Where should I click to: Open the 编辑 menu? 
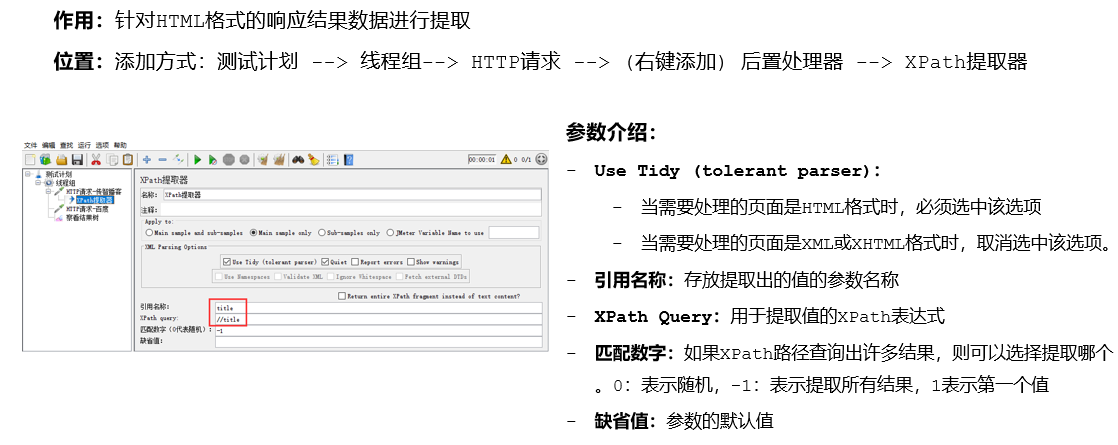[x=48, y=145]
